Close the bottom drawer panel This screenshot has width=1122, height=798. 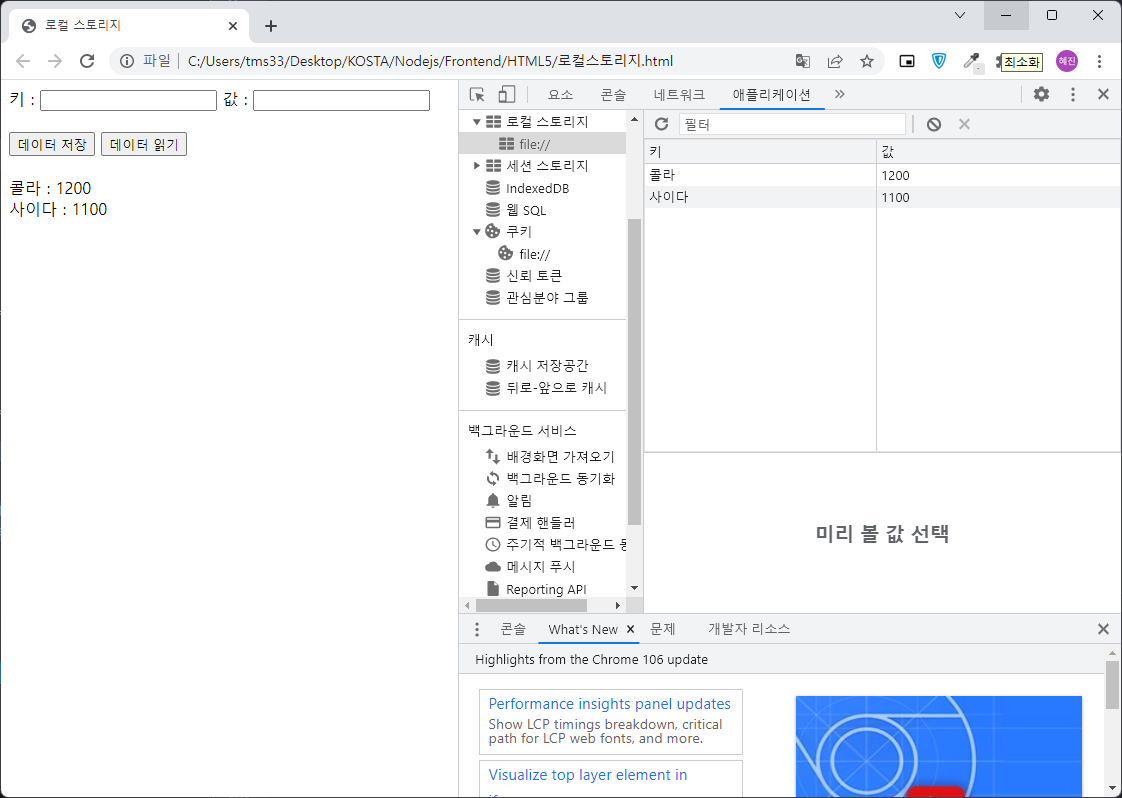pyautogui.click(x=1103, y=628)
